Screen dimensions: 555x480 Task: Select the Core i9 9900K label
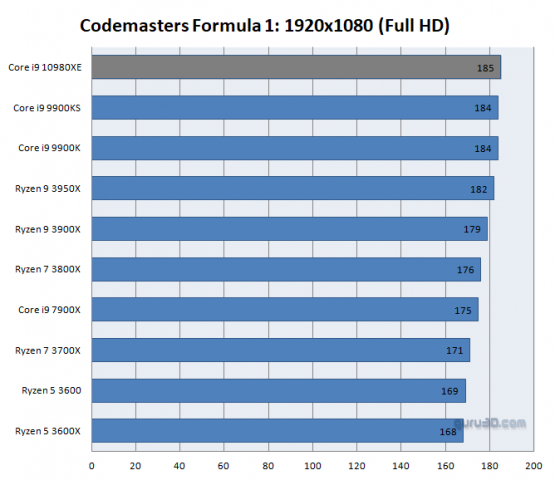[50, 148]
